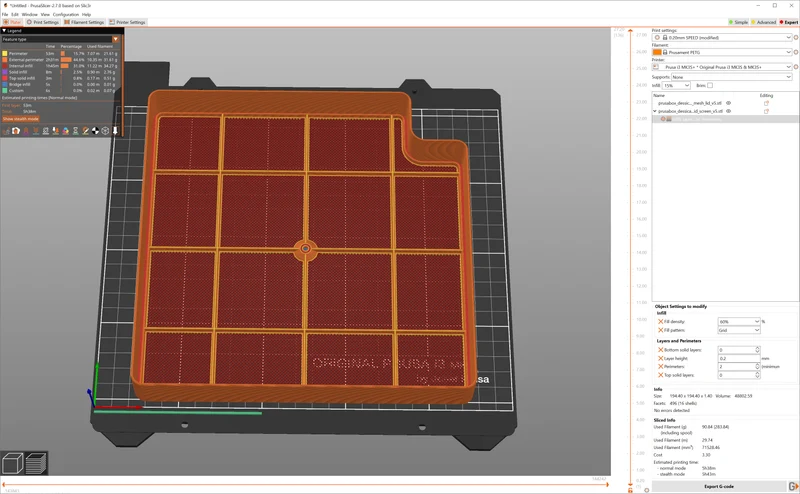800x494 pixels.
Task: Select Advanced mode
Action: [764, 22]
